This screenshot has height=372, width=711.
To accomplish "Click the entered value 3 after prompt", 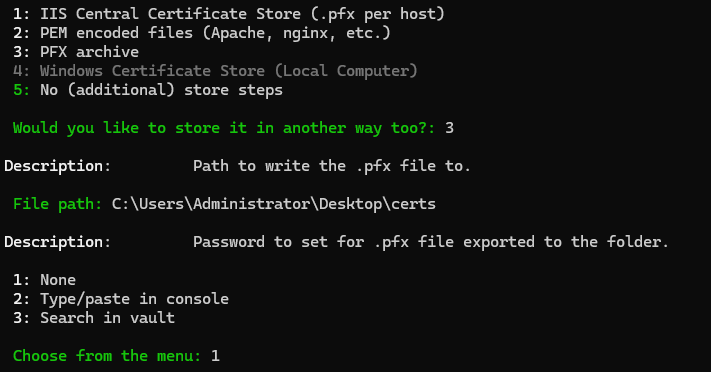I will click(449, 128).
